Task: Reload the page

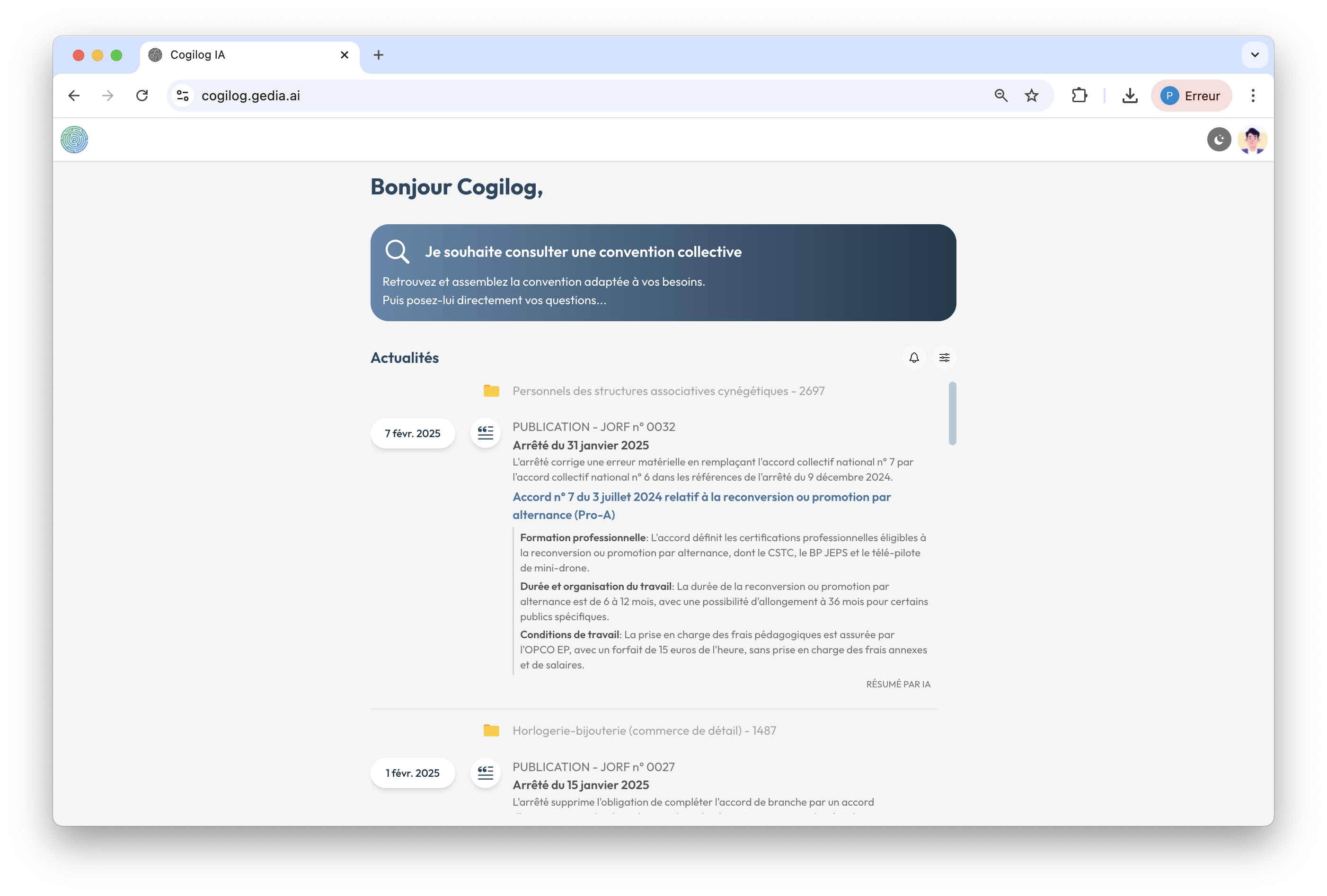Action: click(142, 96)
